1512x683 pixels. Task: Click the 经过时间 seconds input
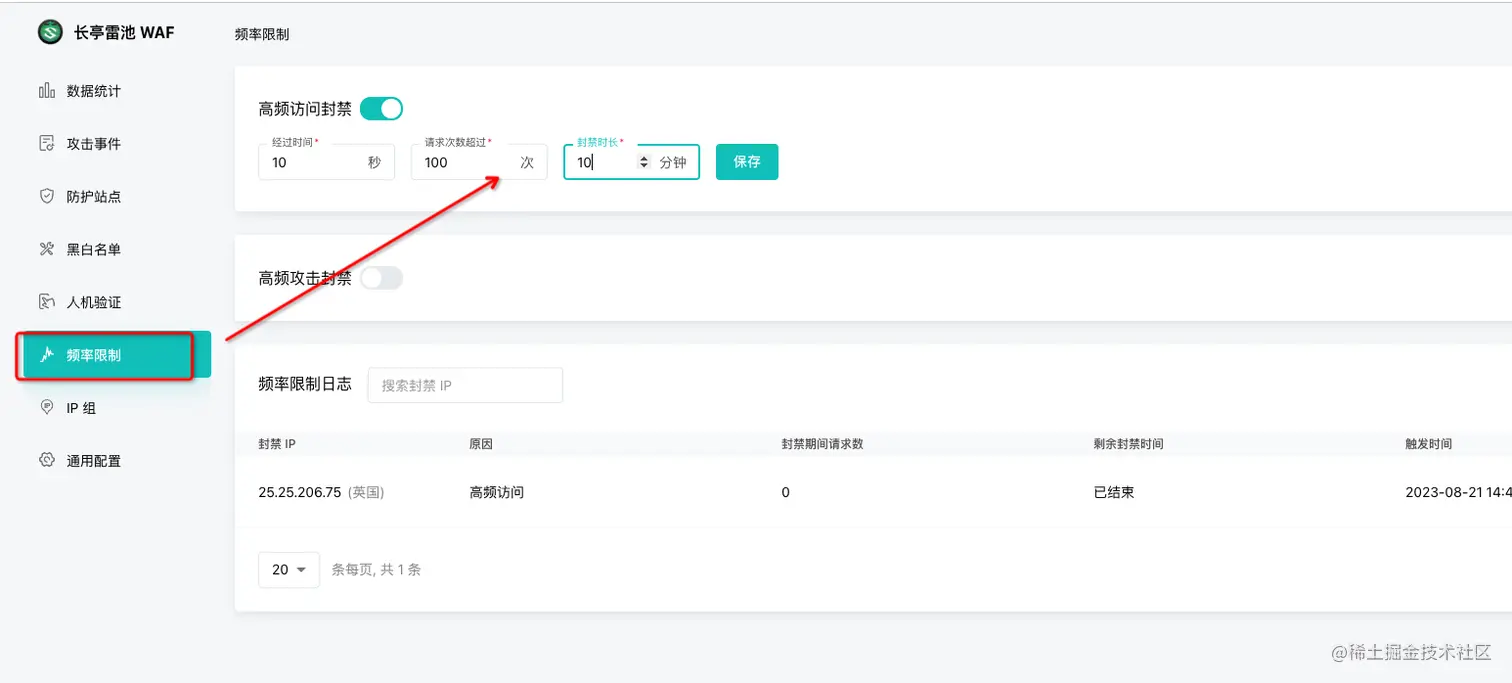coord(326,162)
